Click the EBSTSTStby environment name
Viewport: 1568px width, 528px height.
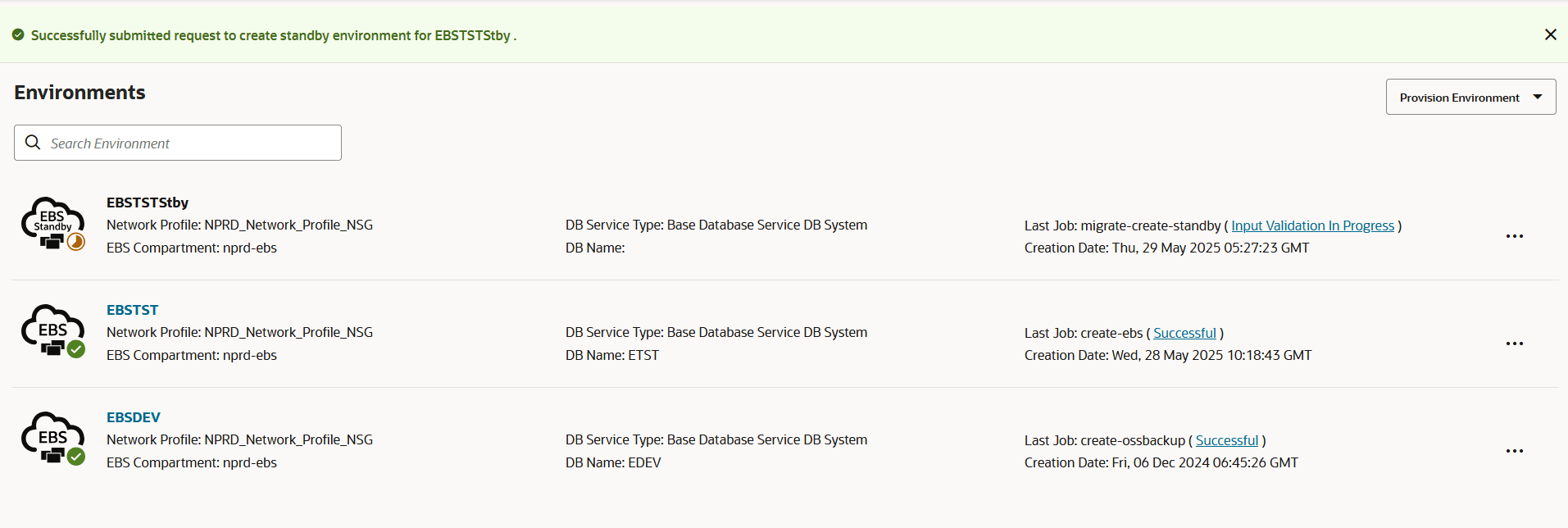pyautogui.click(x=148, y=203)
